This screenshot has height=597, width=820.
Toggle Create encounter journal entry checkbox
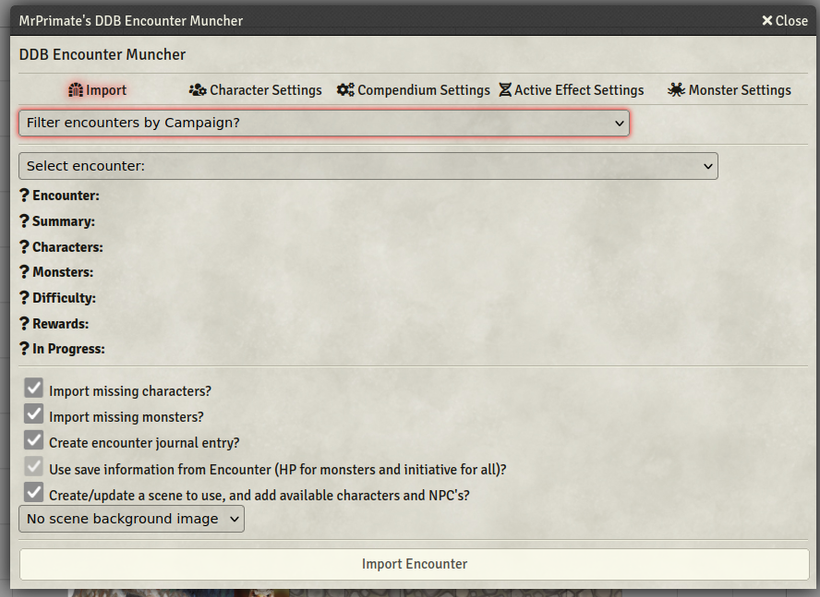(34, 440)
